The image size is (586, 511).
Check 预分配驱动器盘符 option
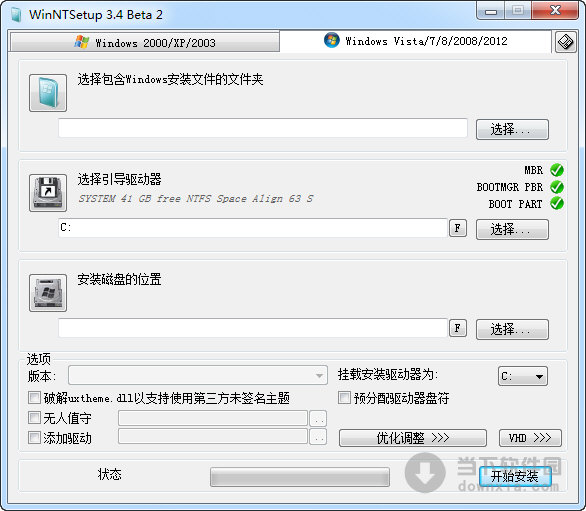click(x=344, y=398)
